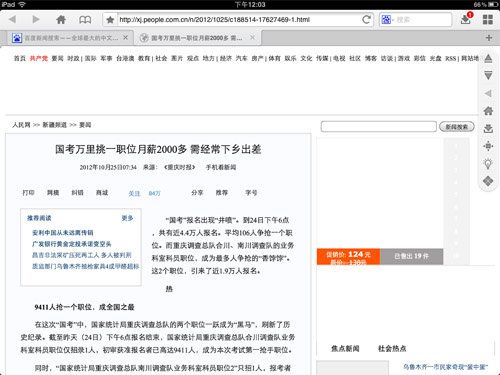500x375 pixels.
Task: Tap the browser forward arrow
Action: 36,19
